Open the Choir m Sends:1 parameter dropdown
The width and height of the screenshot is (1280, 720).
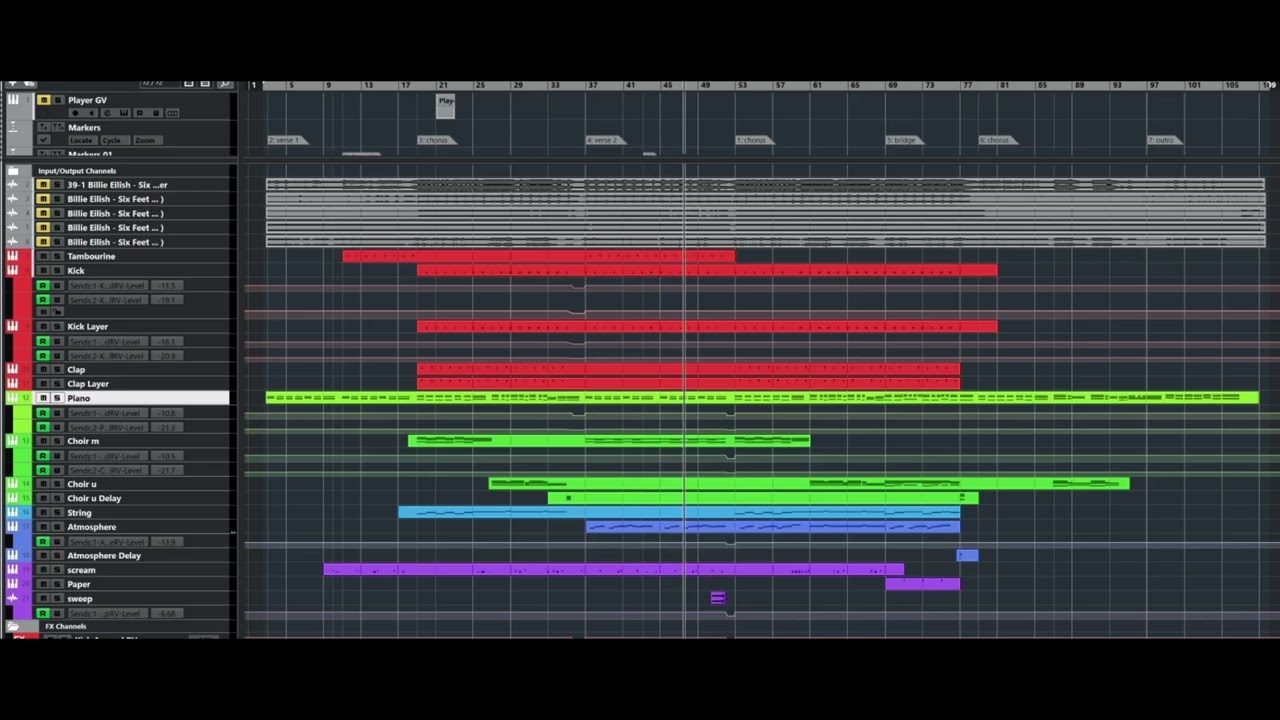(108, 456)
